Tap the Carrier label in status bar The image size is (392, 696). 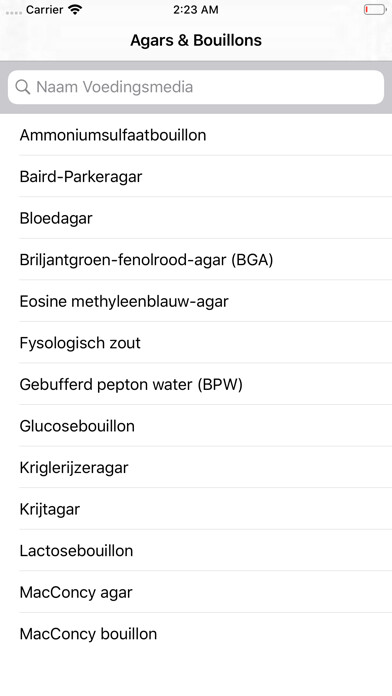tap(44, 10)
